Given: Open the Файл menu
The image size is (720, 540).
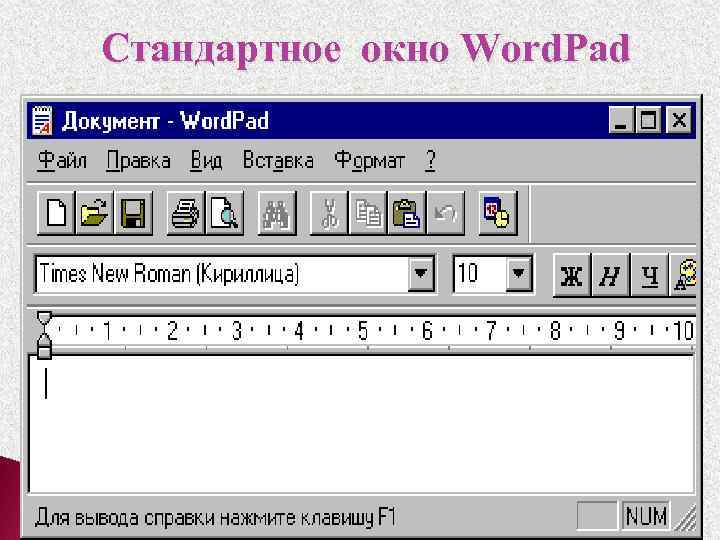Looking at the screenshot, I should [x=62, y=161].
